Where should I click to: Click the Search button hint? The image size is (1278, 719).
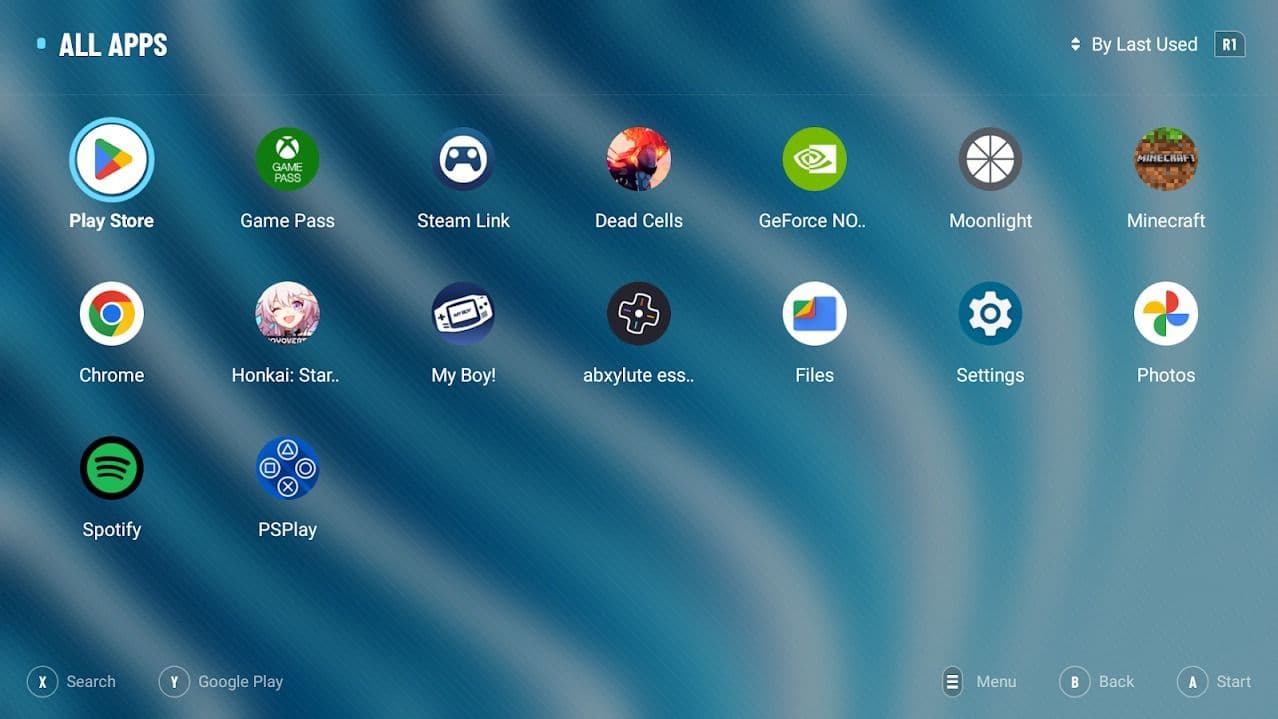(72, 682)
